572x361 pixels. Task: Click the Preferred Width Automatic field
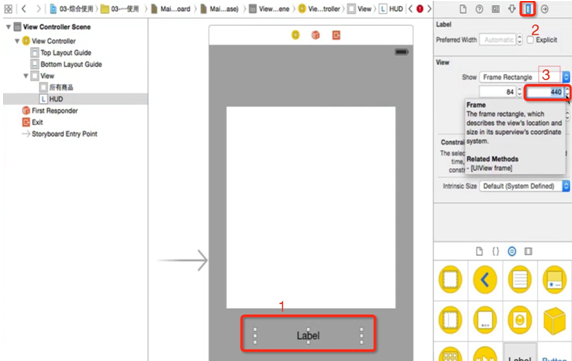tap(498, 40)
